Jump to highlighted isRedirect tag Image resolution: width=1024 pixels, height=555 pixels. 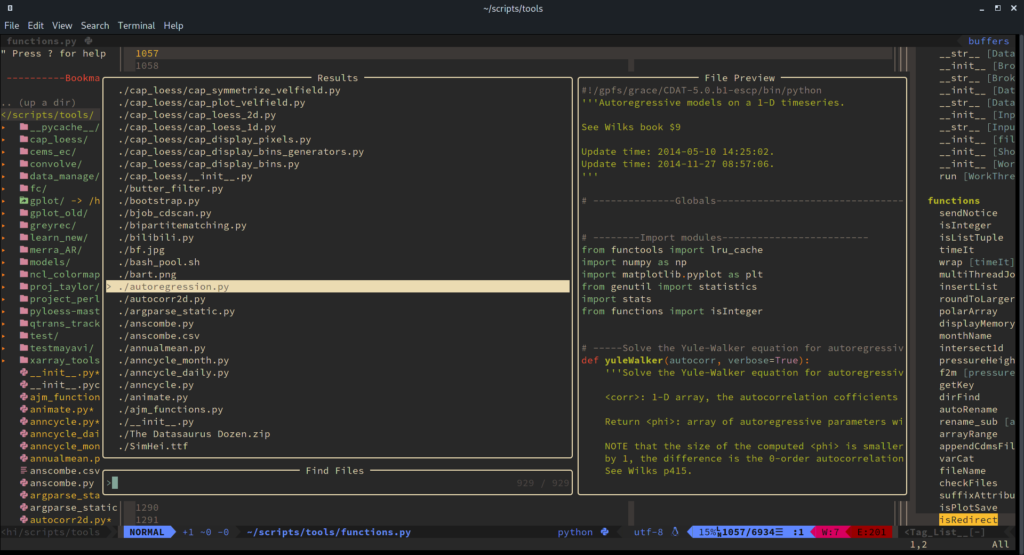(968, 520)
